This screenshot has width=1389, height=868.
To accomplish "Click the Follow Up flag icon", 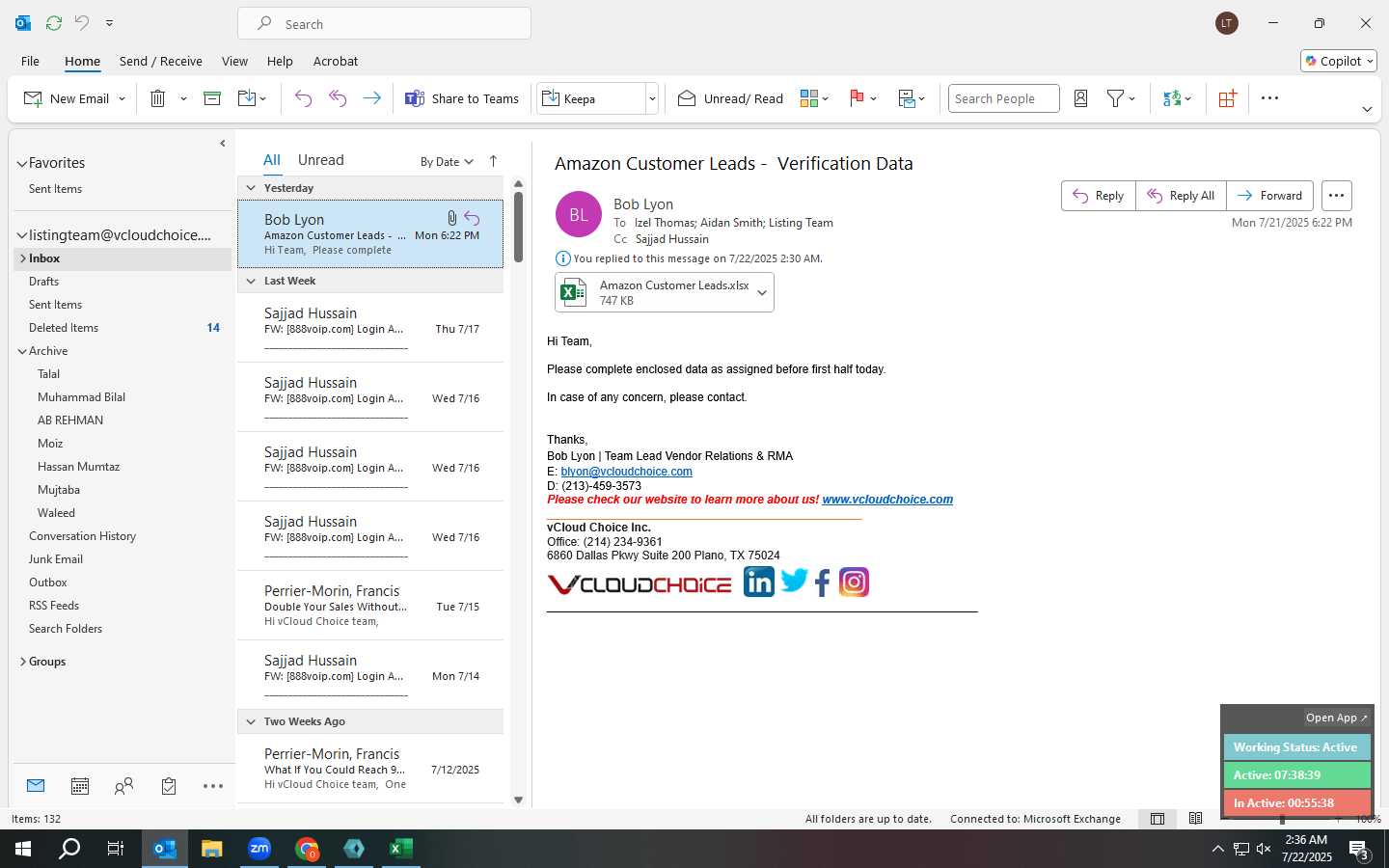I will tap(857, 98).
